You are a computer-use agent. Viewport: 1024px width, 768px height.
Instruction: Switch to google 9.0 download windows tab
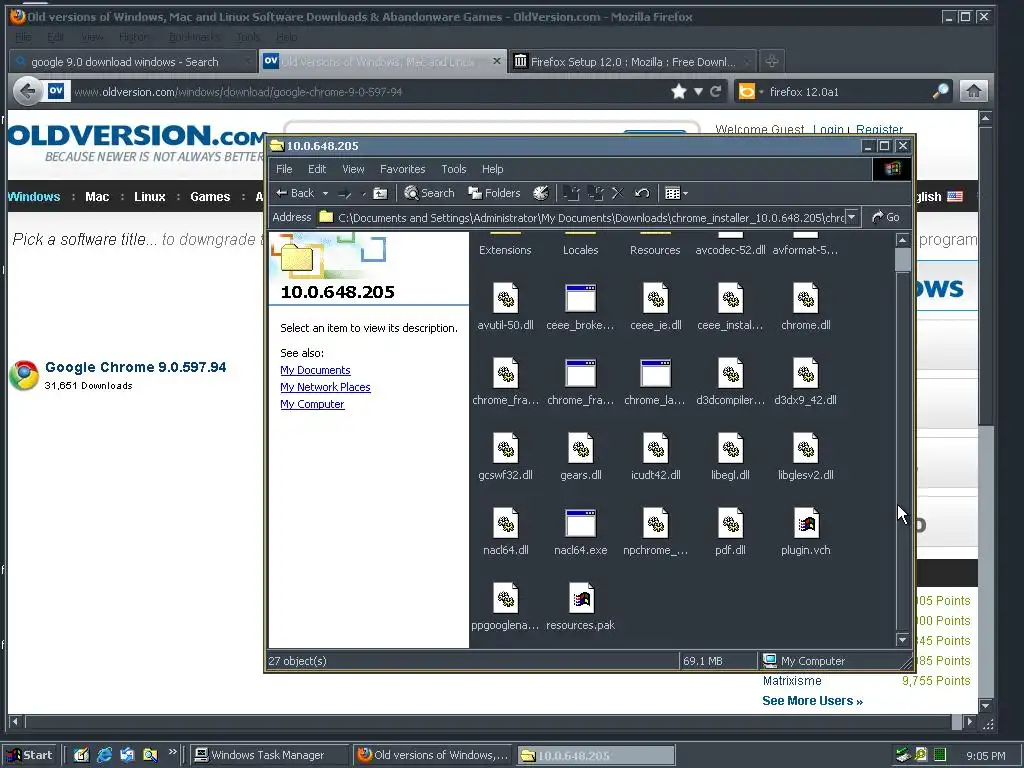click(133, 62)
